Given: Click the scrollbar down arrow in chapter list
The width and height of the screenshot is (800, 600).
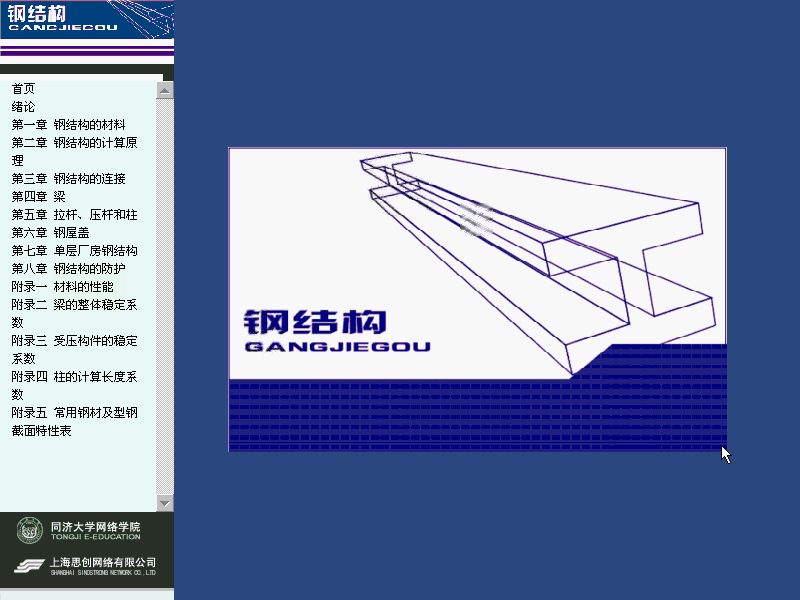Looking at the screenshot, I should (165, 503).
